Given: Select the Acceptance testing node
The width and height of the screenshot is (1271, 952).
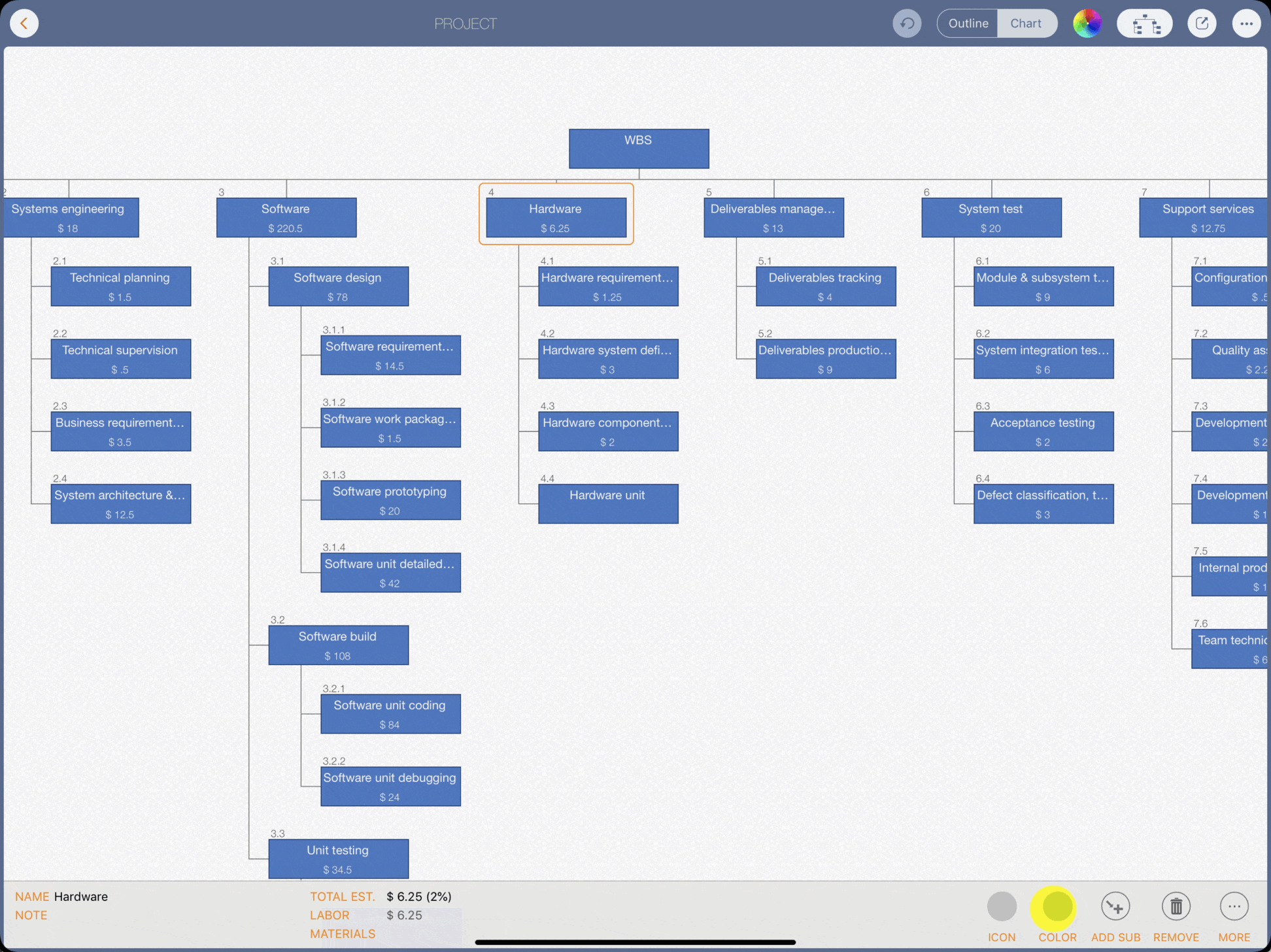Looking at the screenshot, I should coord(1043,430).
